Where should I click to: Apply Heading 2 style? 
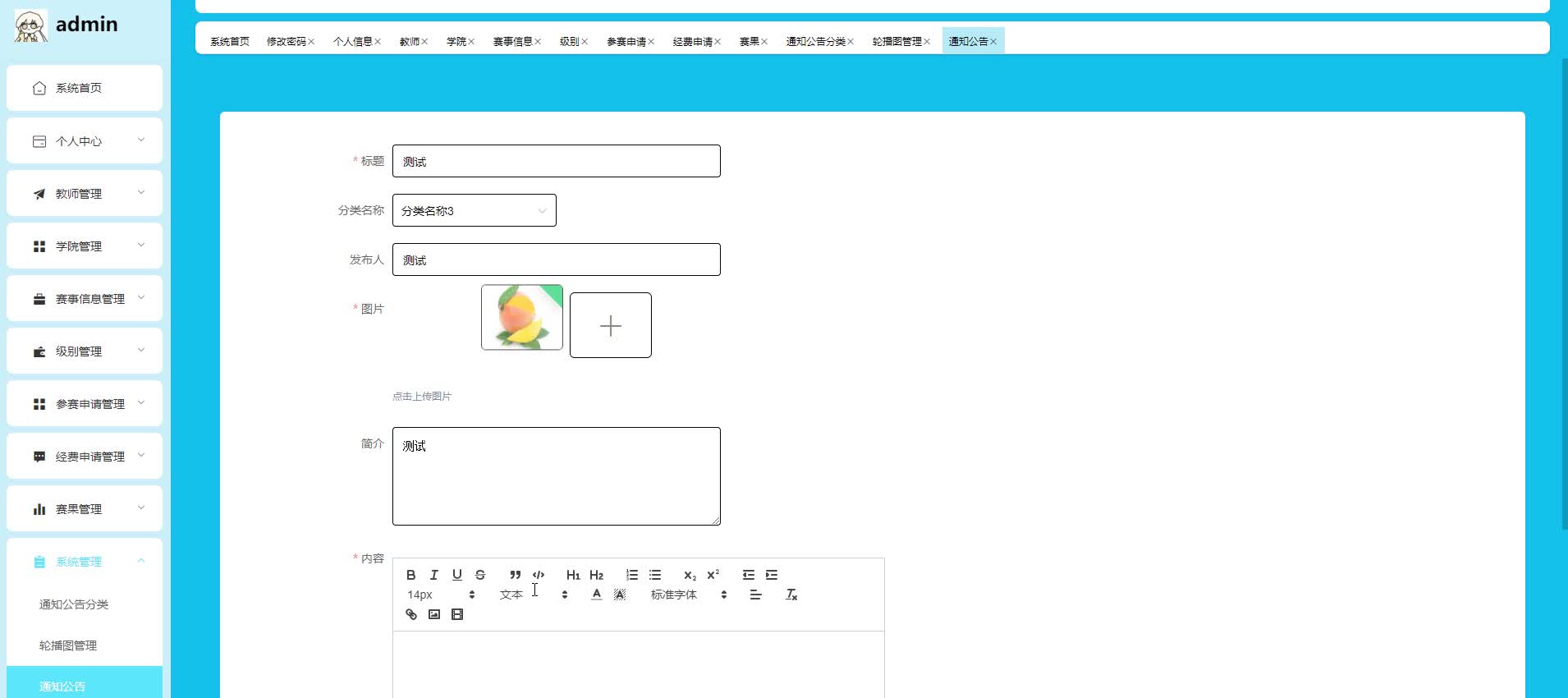tap(596, 575)
